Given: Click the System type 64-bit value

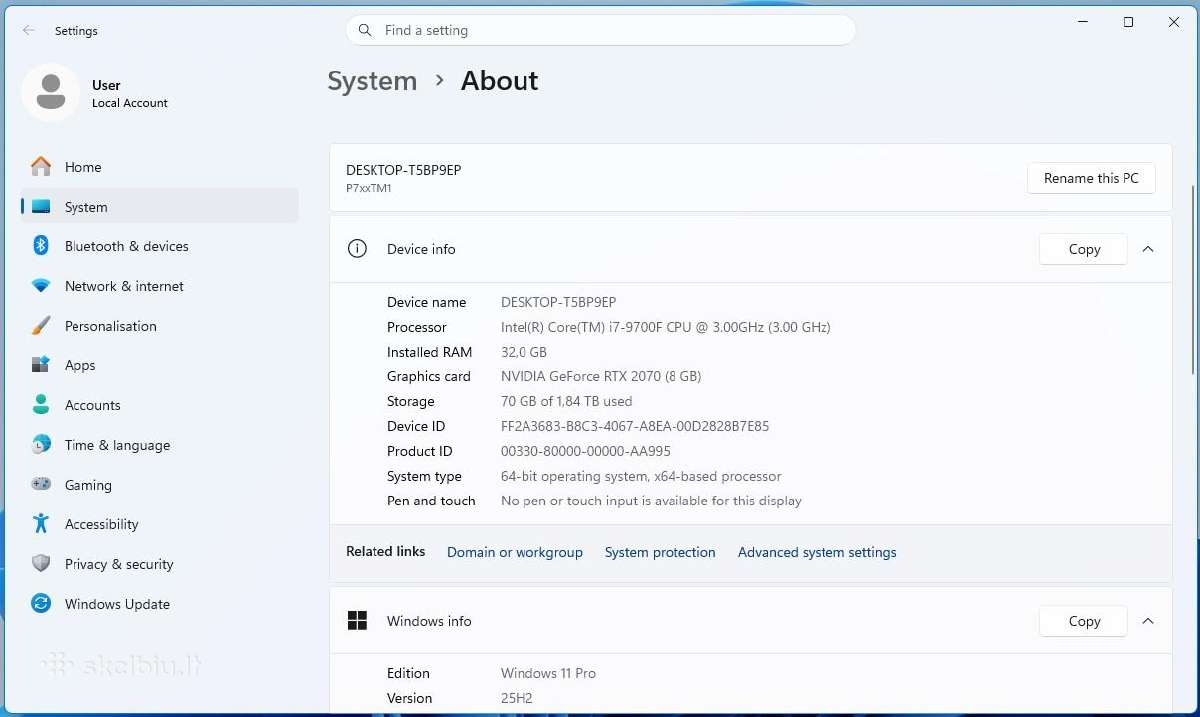Looking at the screenshot, I should [x=641, y=476].
